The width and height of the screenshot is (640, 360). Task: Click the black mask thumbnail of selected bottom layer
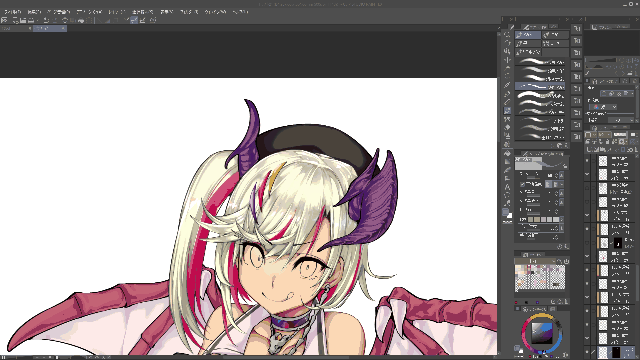click(x=616, y=352)
